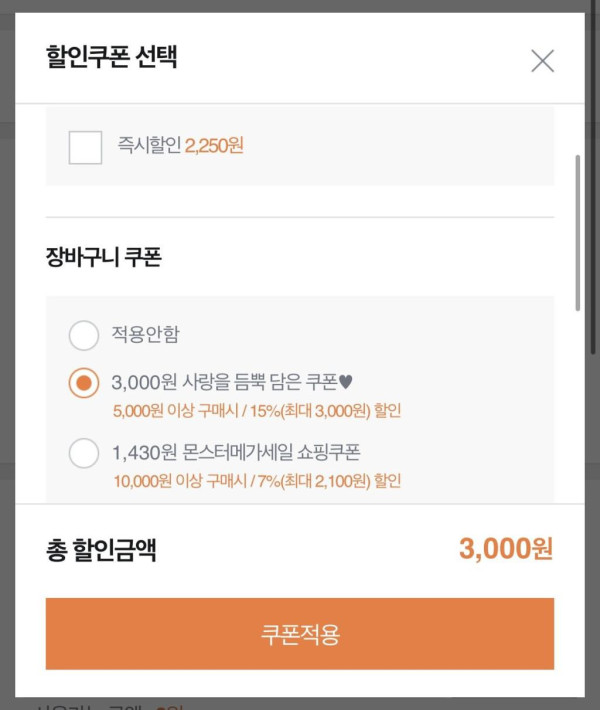Select the 3,000원 사랑을 듬뿍 담은 쿠폰 radio
The height and width of the screenshot is (710, 600).
pyautogui.click(x=84, y=383)
